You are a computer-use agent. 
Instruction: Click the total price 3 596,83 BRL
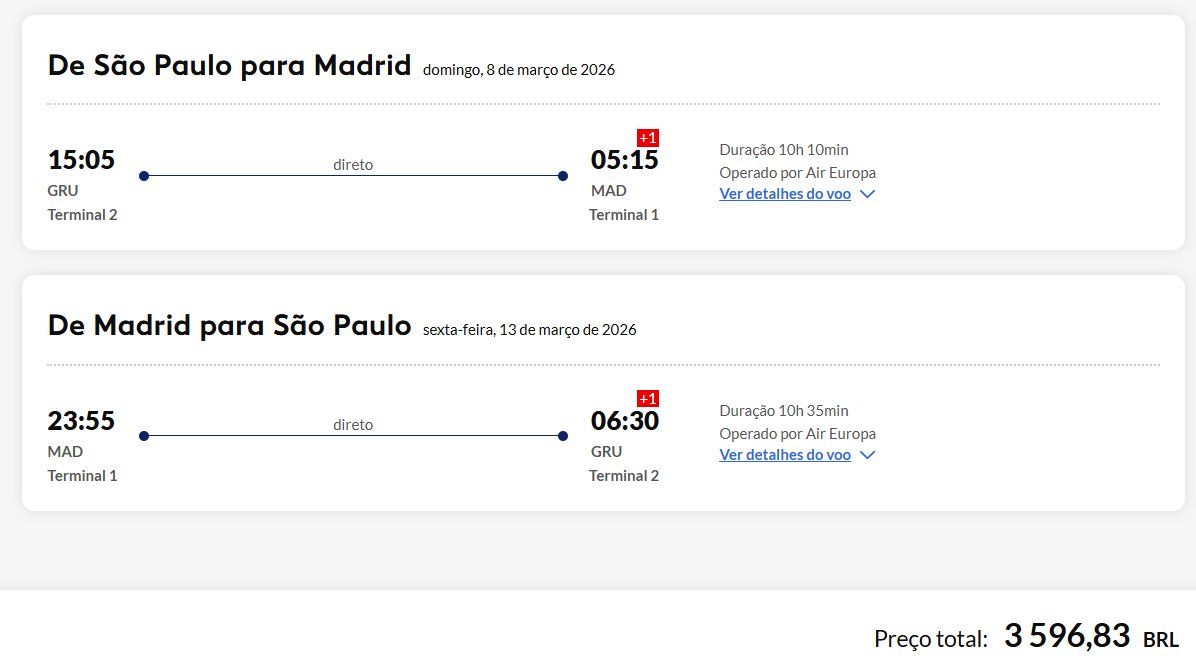(1091, 636)
